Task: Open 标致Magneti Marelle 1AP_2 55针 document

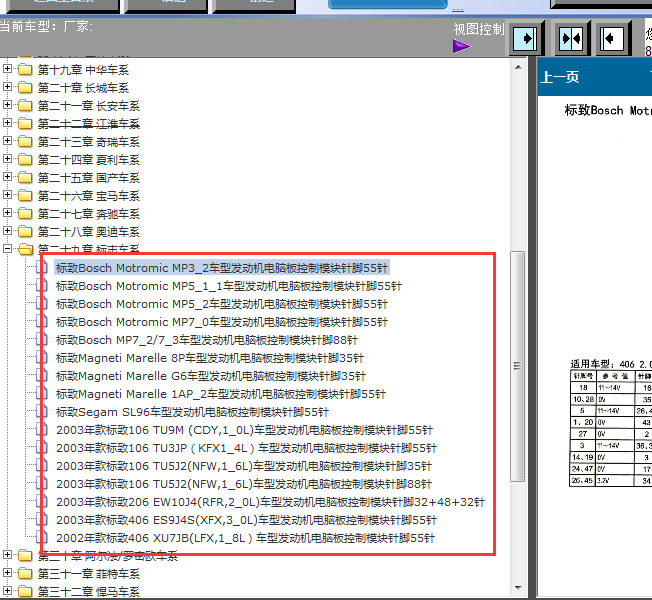Action: tap(221, 394)
